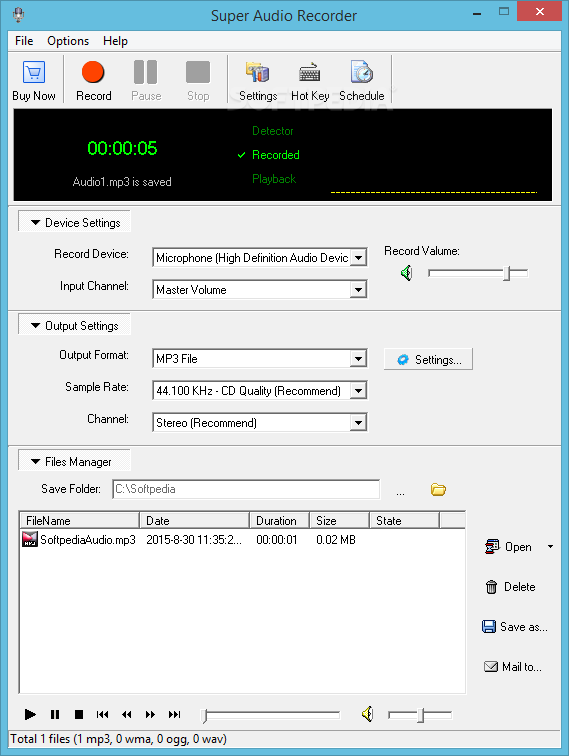The image size is (569, 756).
Task: Adjust the playback volume slider
Action: click(420, 715)
